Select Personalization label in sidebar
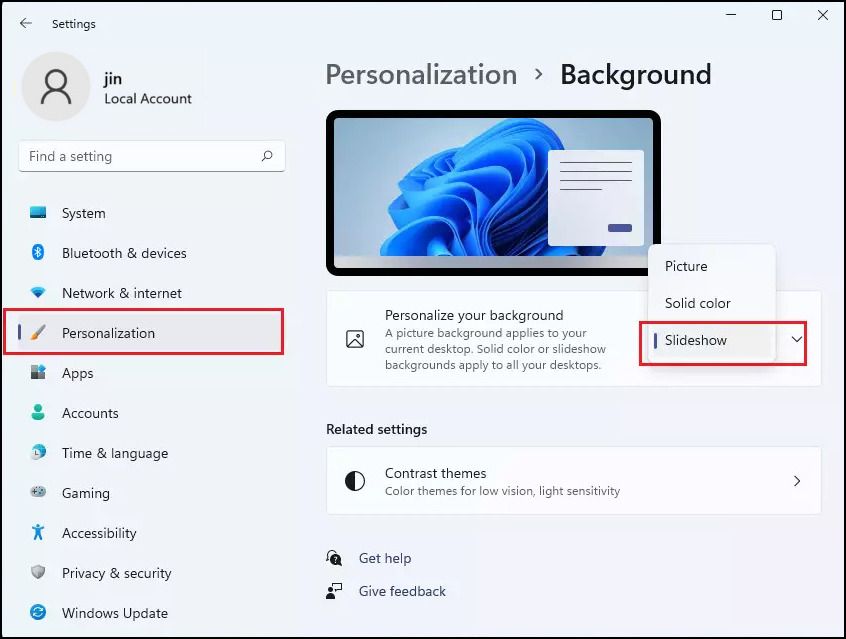 point(108,333)
